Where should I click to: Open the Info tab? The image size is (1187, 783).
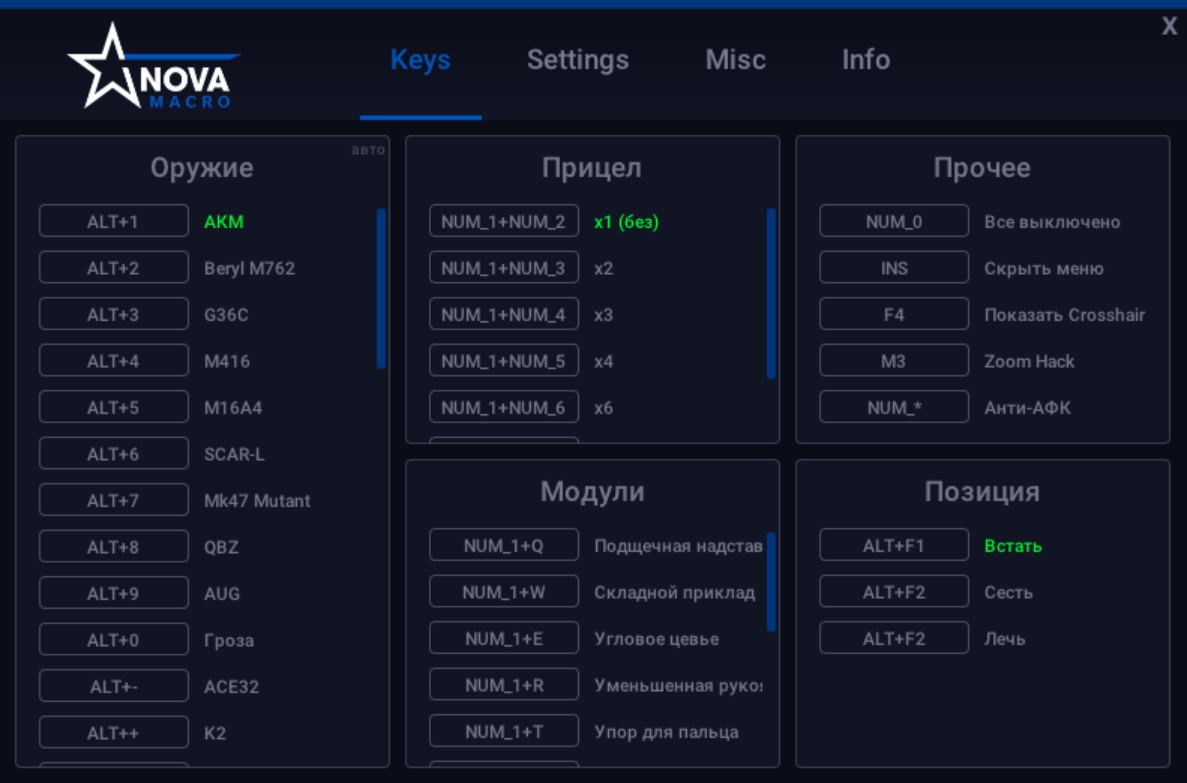865,60
